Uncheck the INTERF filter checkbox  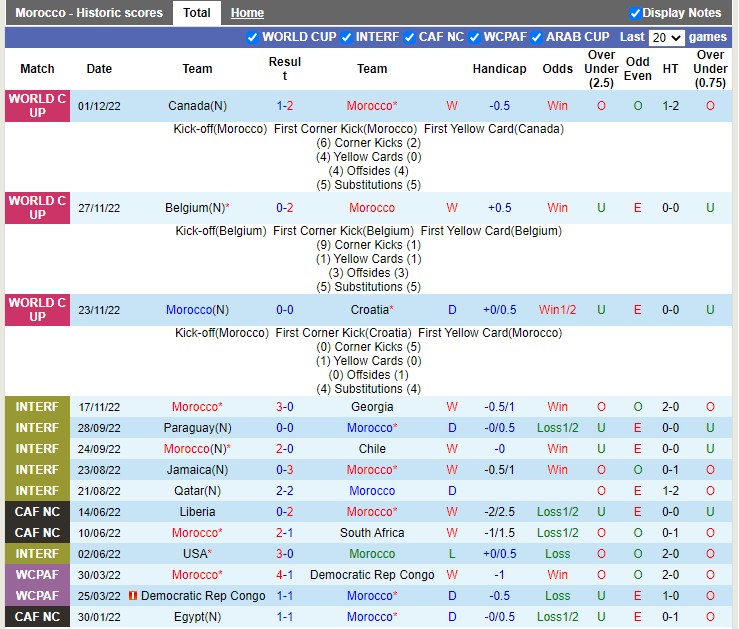(346, 37)
